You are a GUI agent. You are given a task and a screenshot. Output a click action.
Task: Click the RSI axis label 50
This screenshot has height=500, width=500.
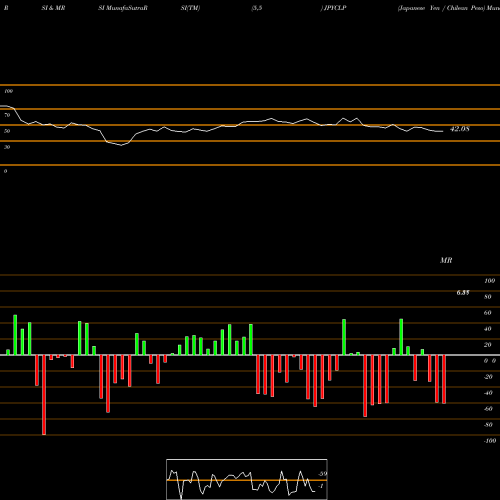click(7, 131)
